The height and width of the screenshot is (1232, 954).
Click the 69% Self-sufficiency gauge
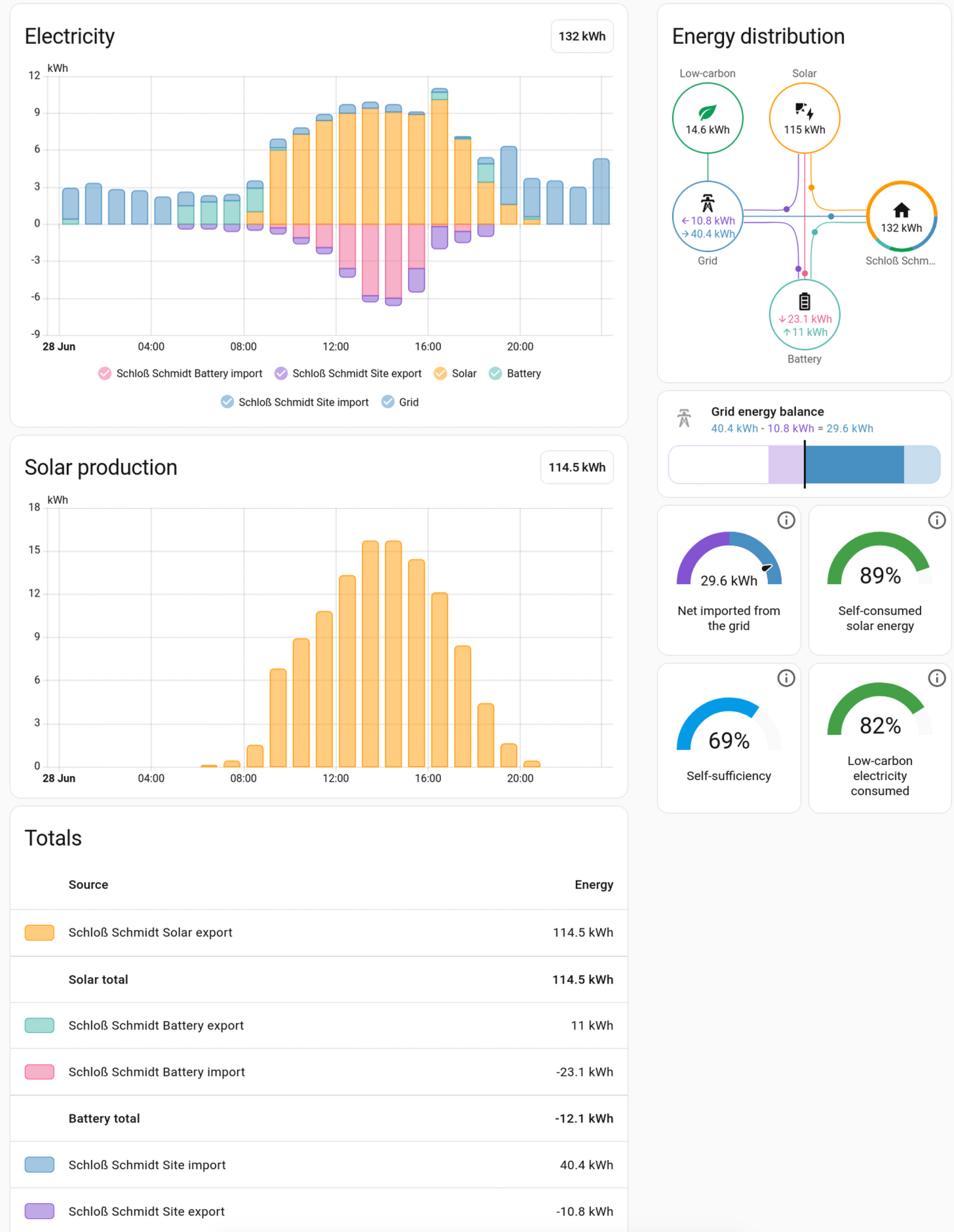729,724
